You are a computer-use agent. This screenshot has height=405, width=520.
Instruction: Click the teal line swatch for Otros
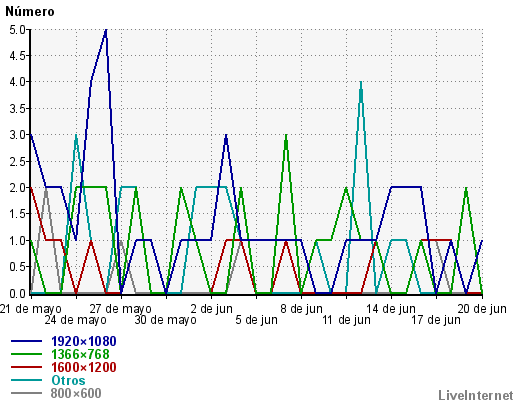26,380
